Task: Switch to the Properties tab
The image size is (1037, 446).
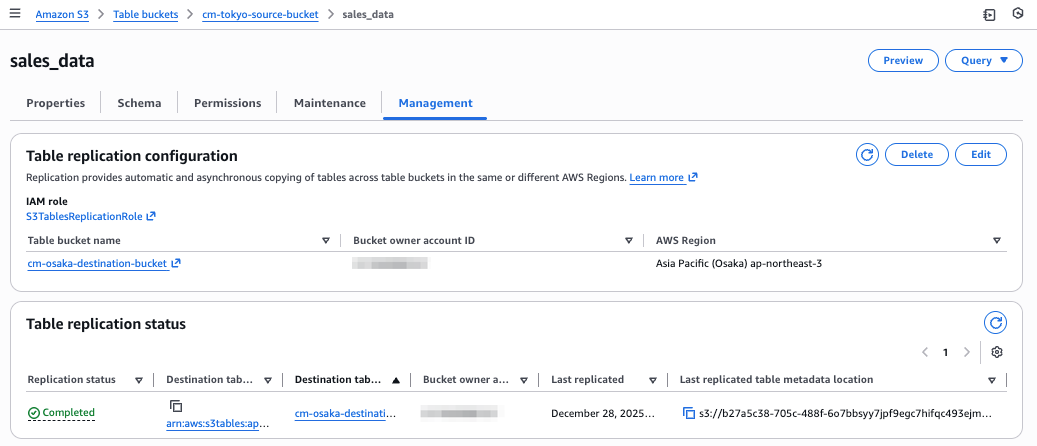Action: click(x=56, y=103)
